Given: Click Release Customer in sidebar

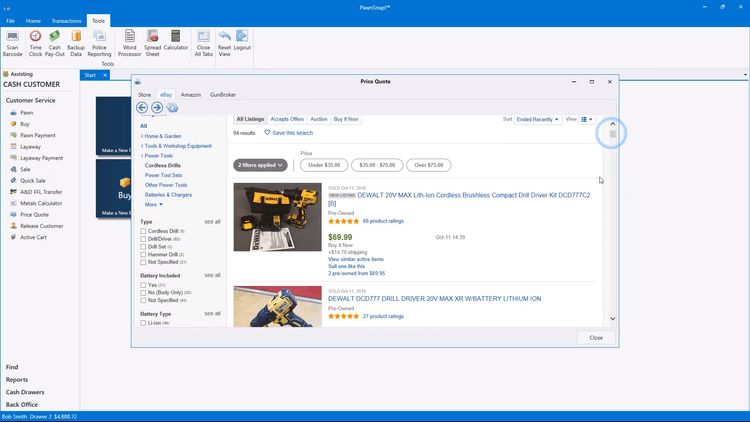Looking at the screenshot, I should [x=42, y=226].
